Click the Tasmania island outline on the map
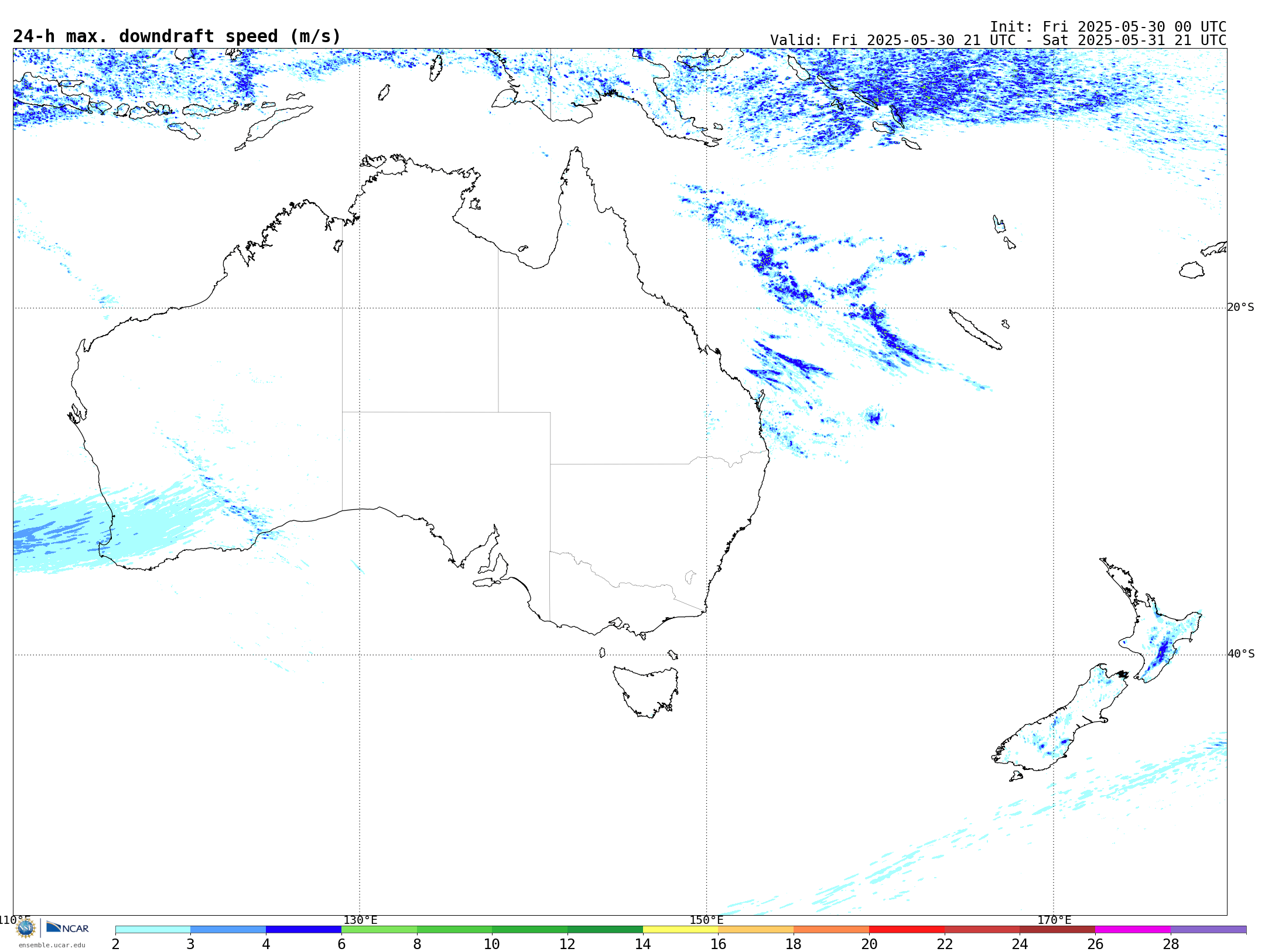The height and width of the screenshot is (952, 1265). [x=646, y=691]
